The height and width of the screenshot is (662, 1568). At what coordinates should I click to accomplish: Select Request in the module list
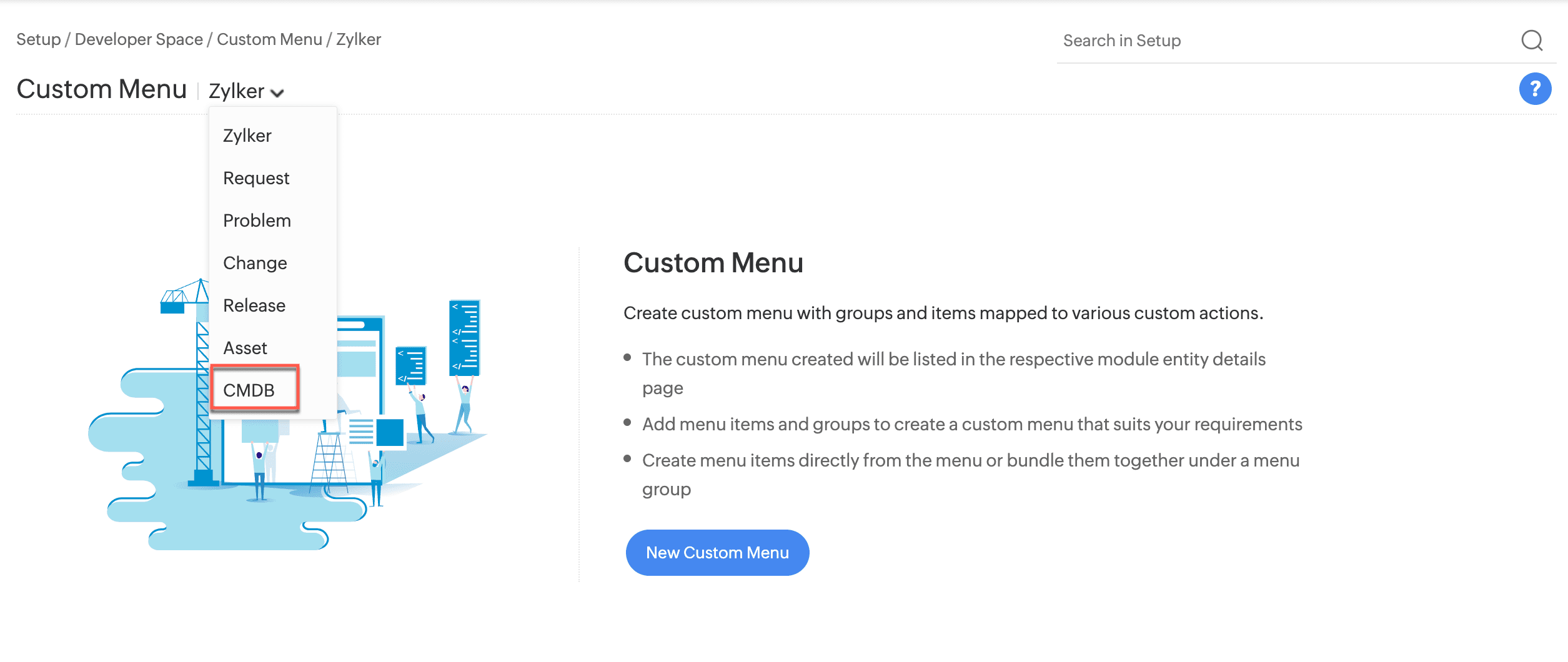pos(256,178)
